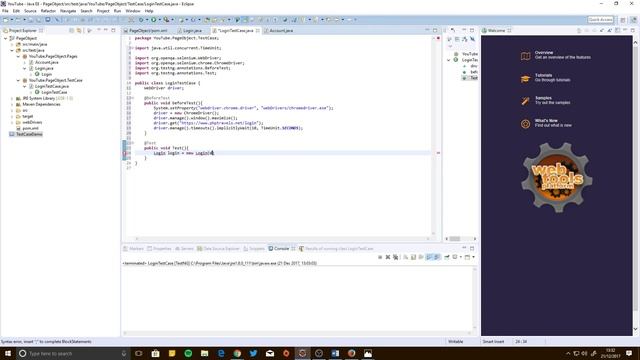Viewport: 640px width, 360px height.
Task: Expand the src/main/java folder
Action: click(12, 44)
